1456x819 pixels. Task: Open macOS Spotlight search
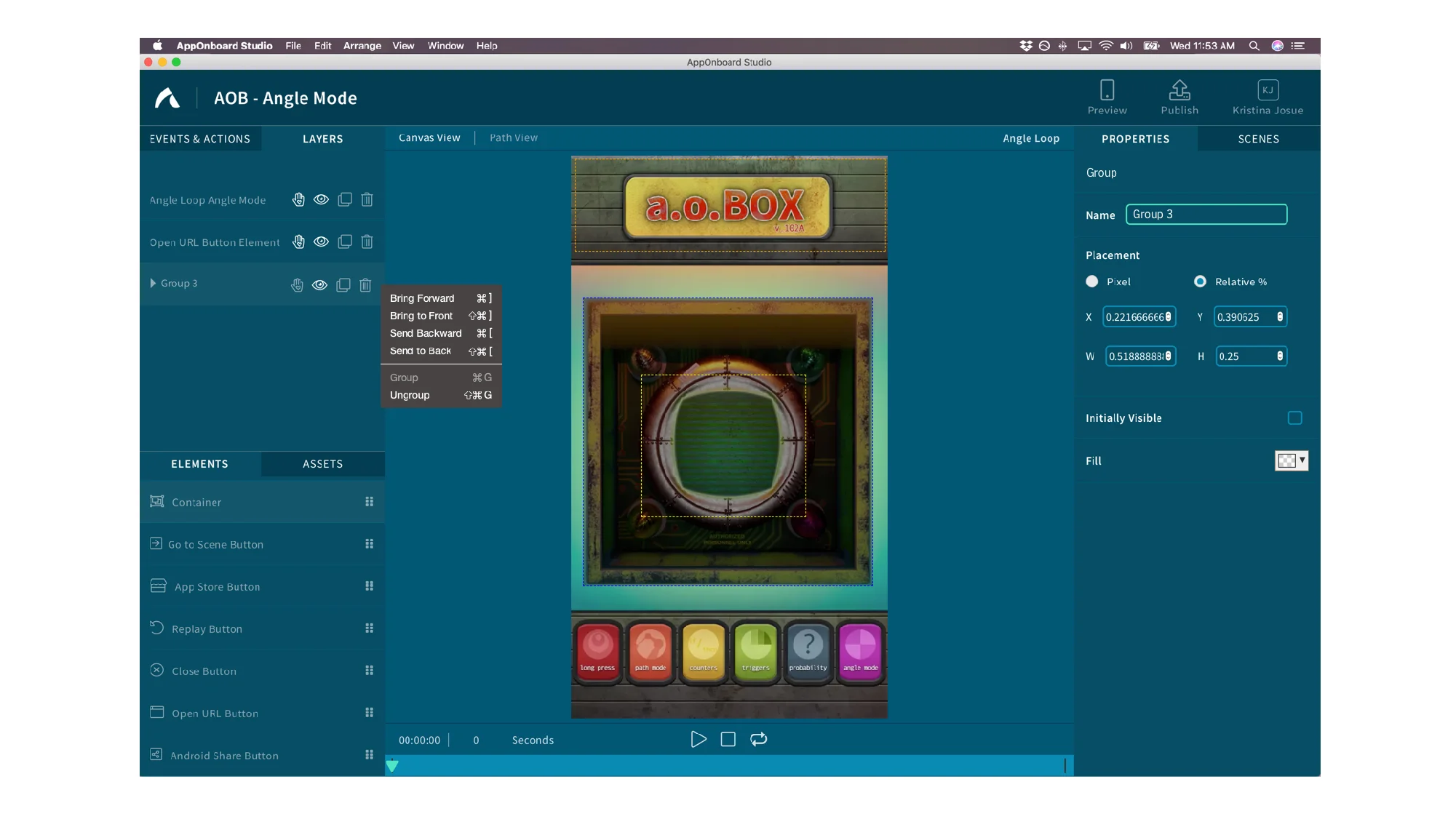coord(1254,46)
